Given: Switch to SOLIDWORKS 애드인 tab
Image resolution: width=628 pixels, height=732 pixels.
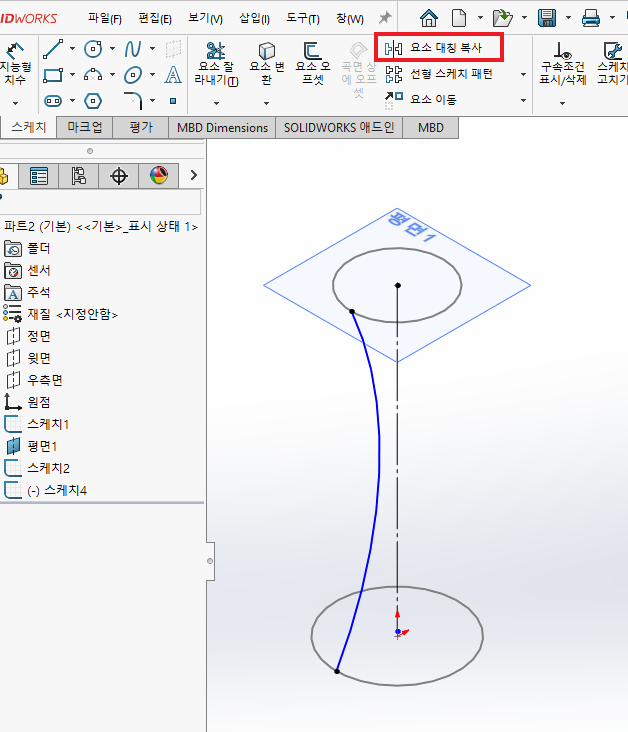Looking at the screenshot, I should pos(339,127).
